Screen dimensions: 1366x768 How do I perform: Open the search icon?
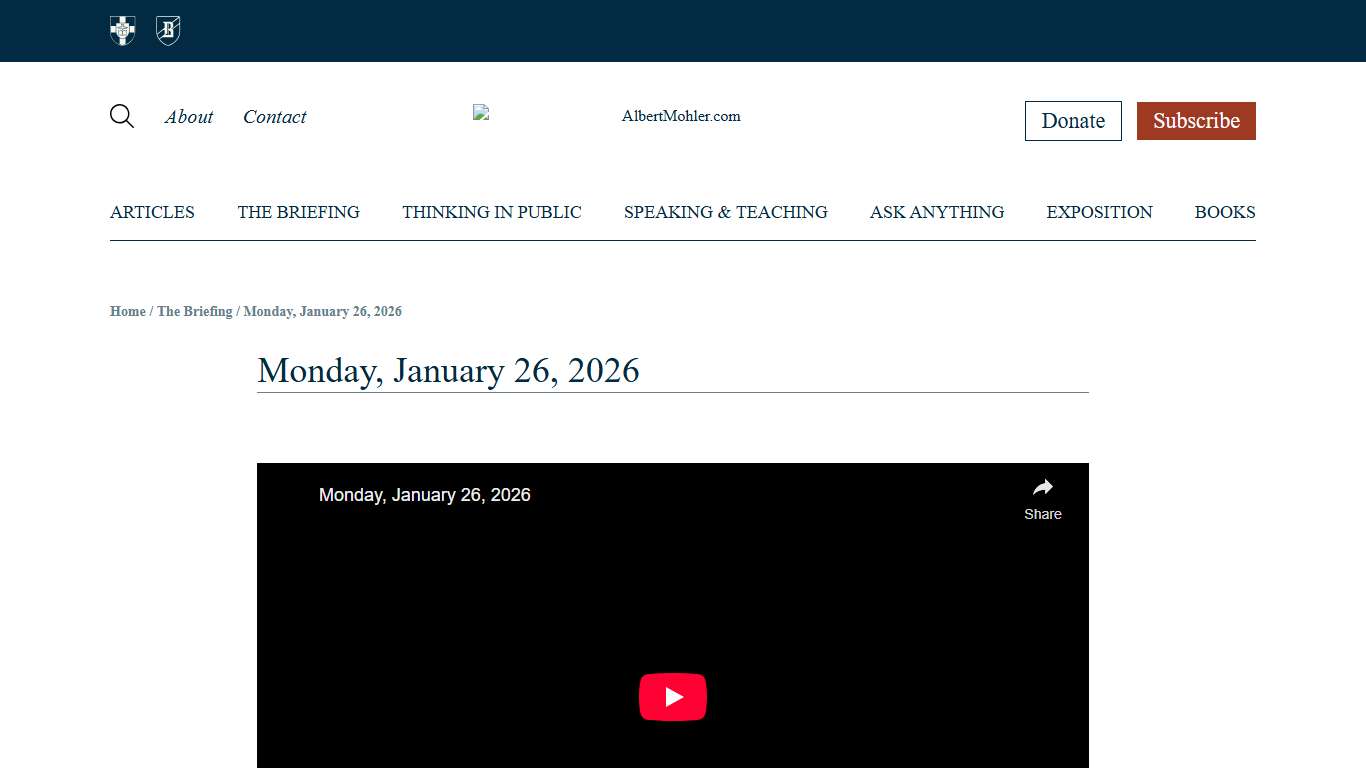121,117
